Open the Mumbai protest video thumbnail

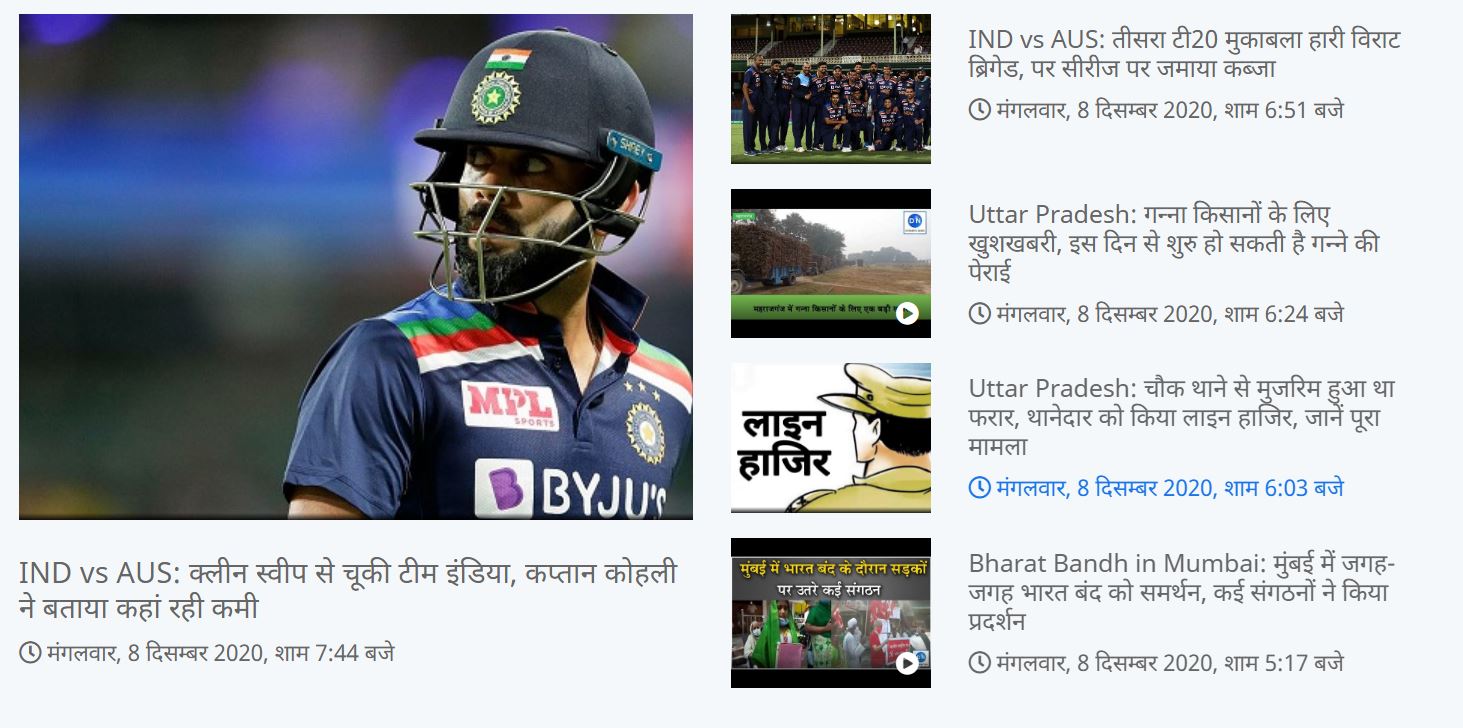[x=831, y=612]
